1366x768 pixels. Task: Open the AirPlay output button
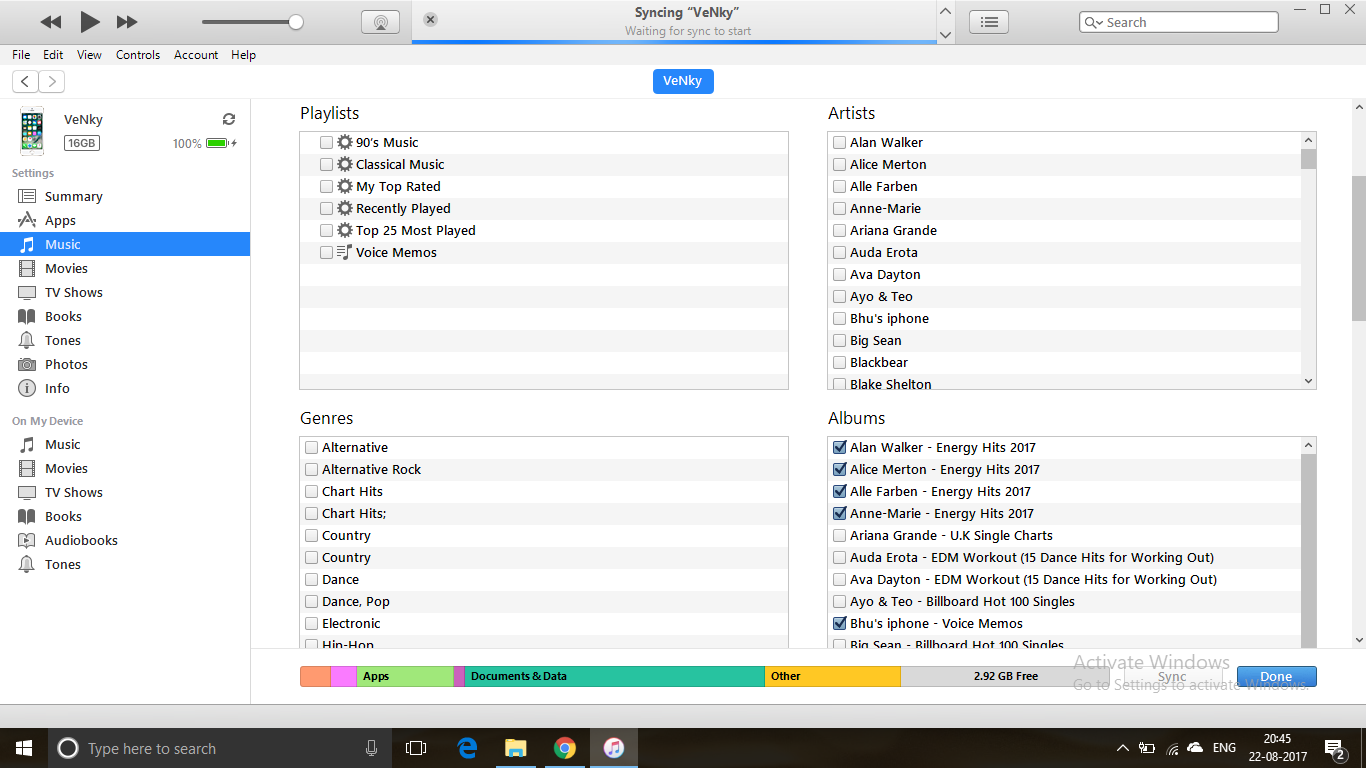pos(380,22)
